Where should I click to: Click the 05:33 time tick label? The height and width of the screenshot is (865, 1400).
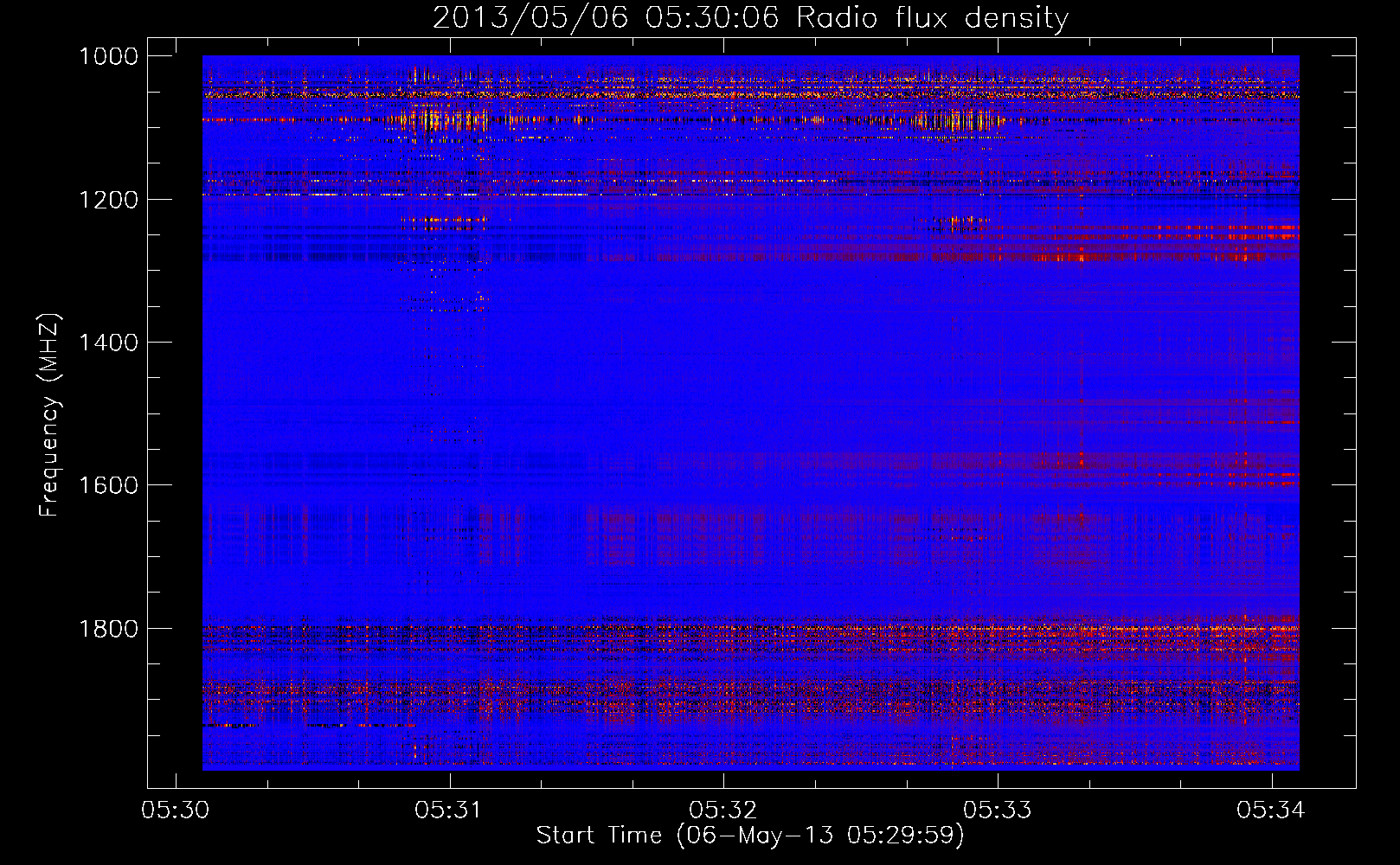point(997,810)
